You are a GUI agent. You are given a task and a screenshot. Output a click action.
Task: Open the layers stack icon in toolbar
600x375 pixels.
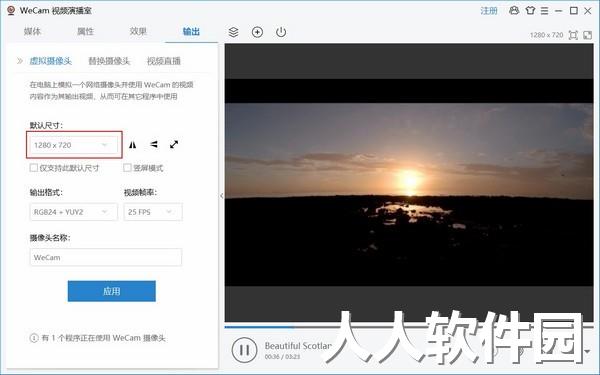point(233,32)
